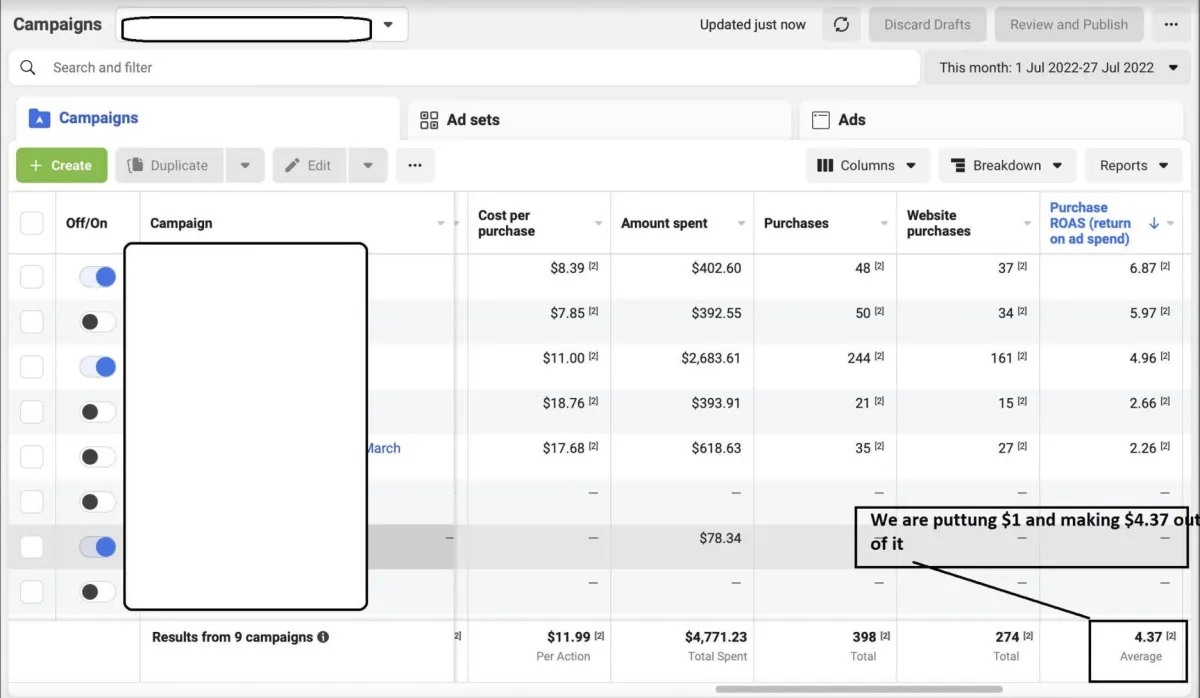The width and height of the screenshot is (1200, 698).
Task: Click the refresh icon beside Updated just now
Action: coord(841,25)
